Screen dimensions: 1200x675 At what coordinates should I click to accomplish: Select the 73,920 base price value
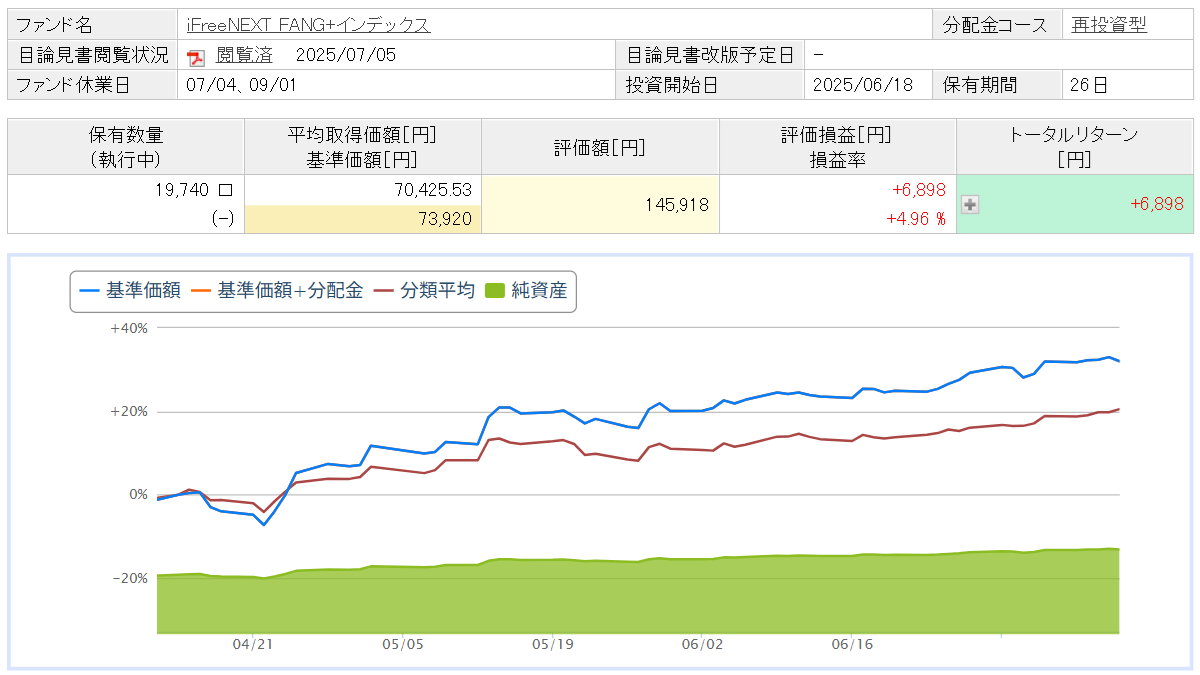[446, 218]
